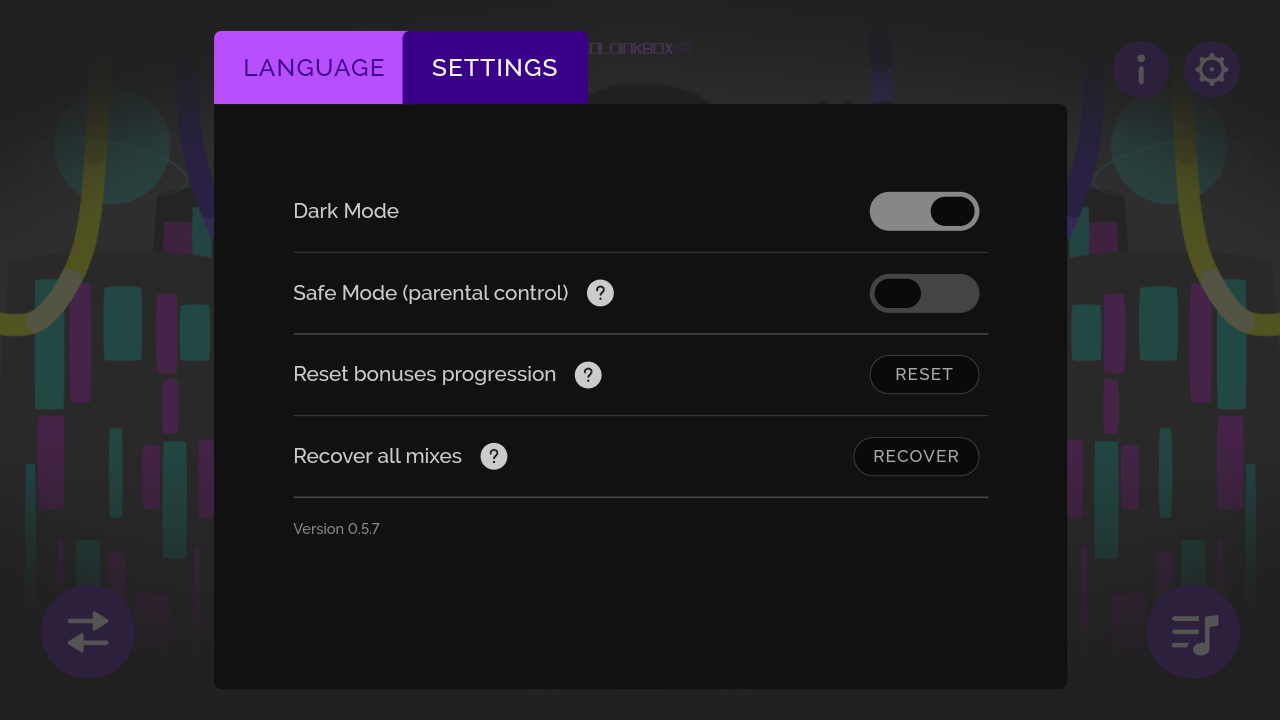
Task: Tap the swap arrows icon bottom left
Action: [x=88, y=632]
